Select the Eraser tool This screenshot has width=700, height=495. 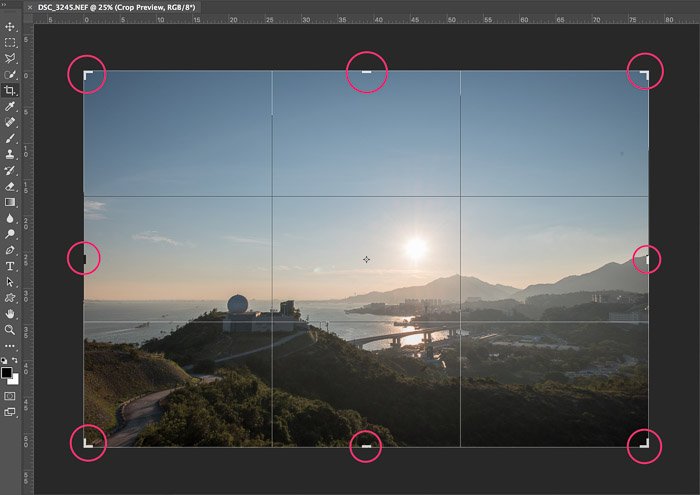(x=10, y=186)
